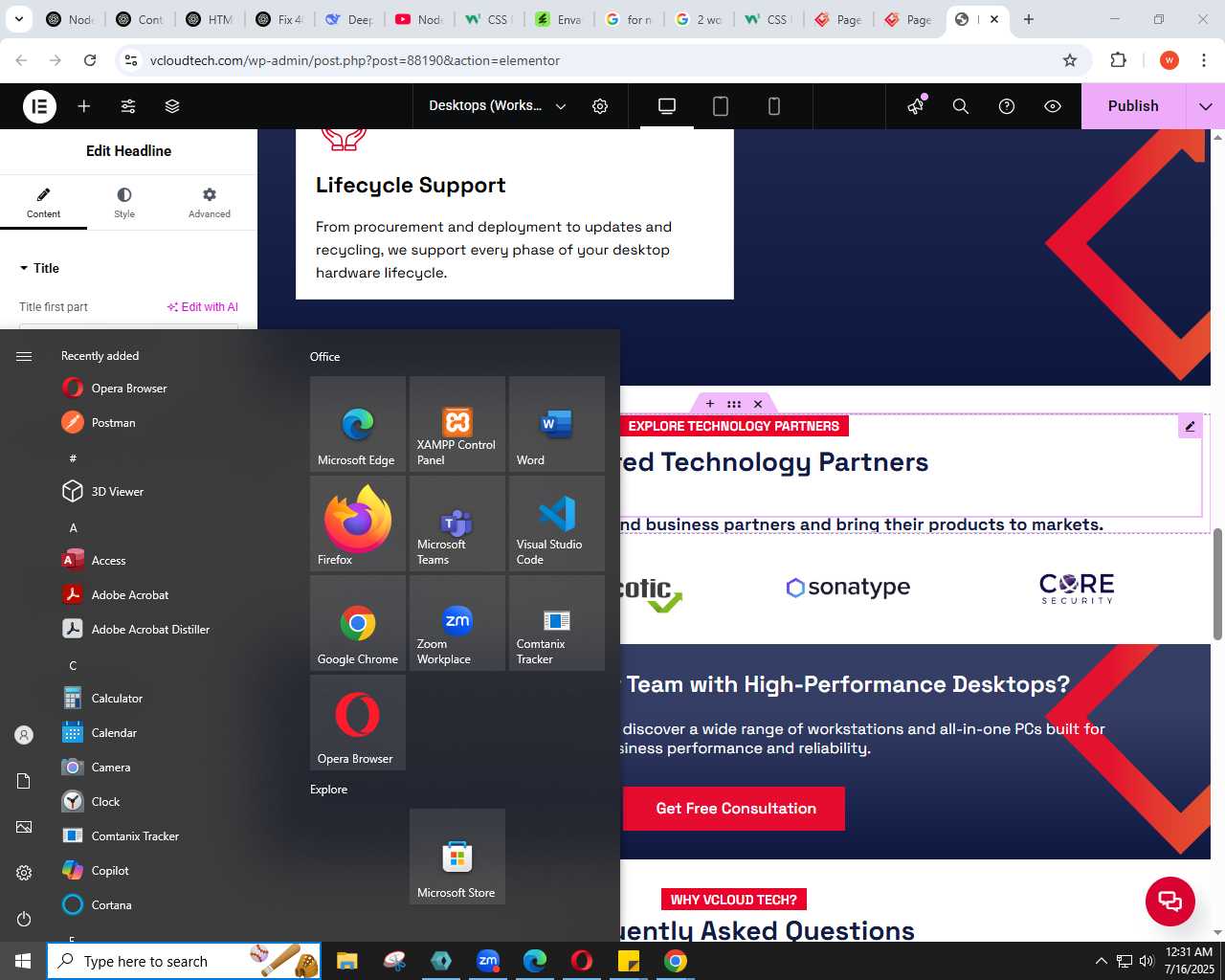
Task: Click the pencil edit icon on the headline widget
Action: pos(1190,427)
